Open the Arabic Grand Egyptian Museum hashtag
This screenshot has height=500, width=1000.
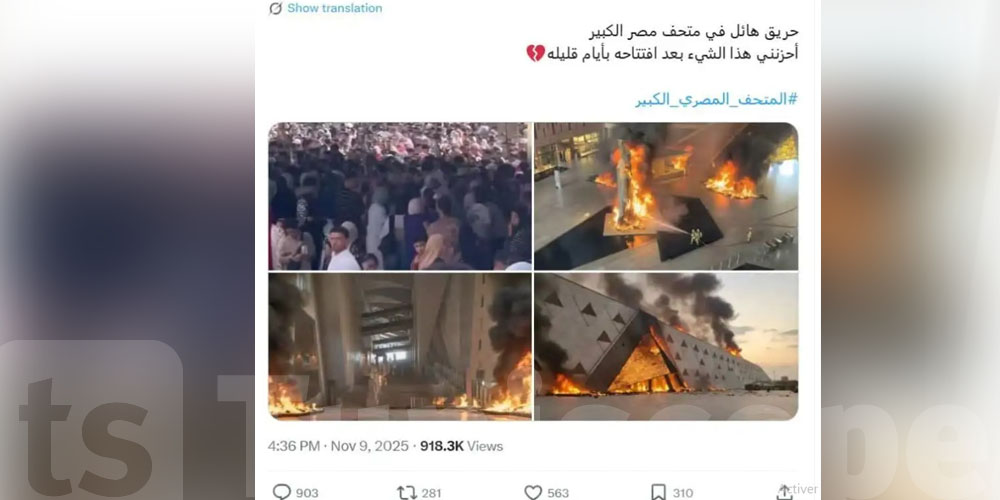(716, 99)
